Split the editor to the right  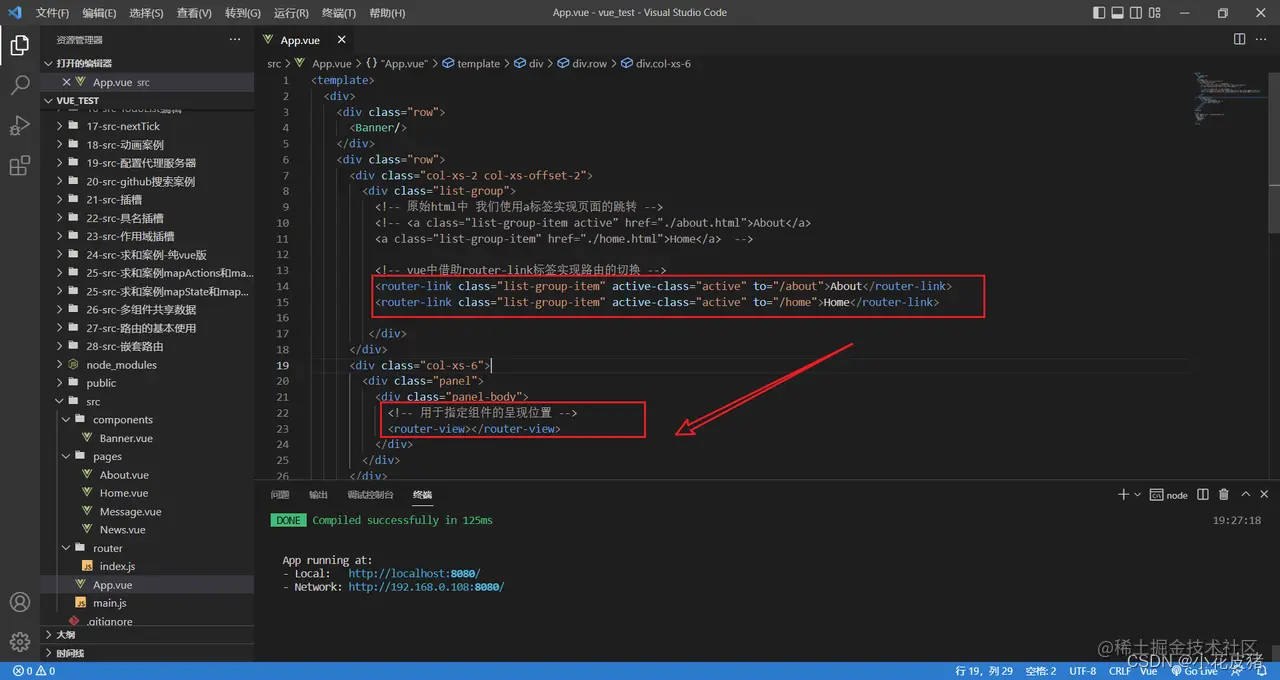(1239, 39)
